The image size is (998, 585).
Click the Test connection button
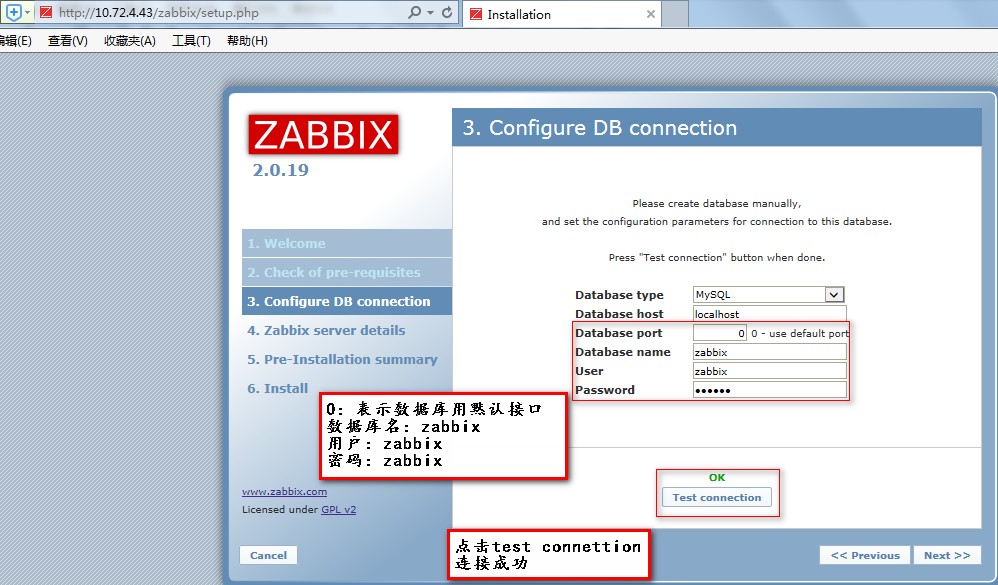tap(717, 497)
